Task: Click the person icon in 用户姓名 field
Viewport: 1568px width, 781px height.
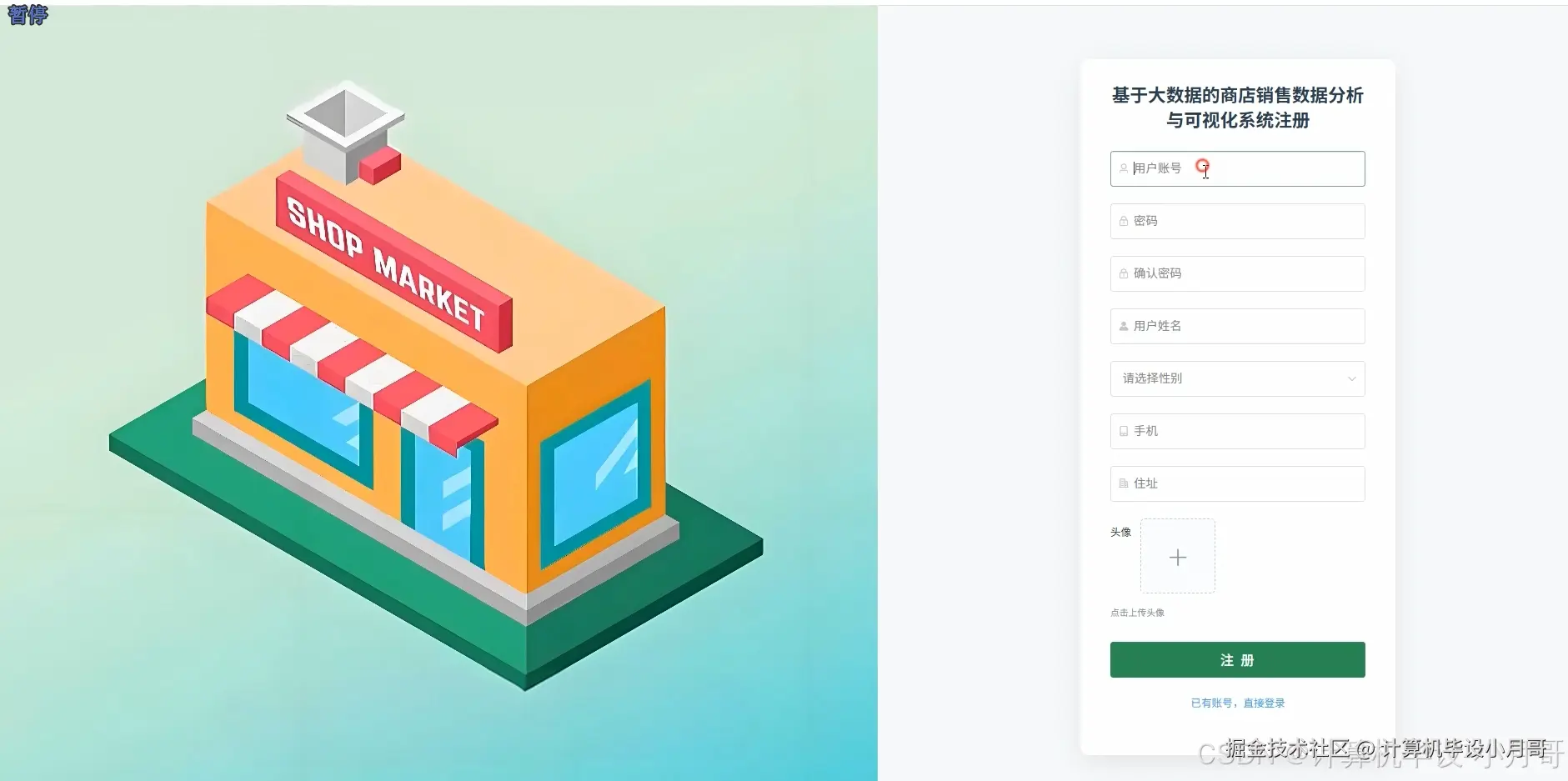Action: coord(1124,326)
